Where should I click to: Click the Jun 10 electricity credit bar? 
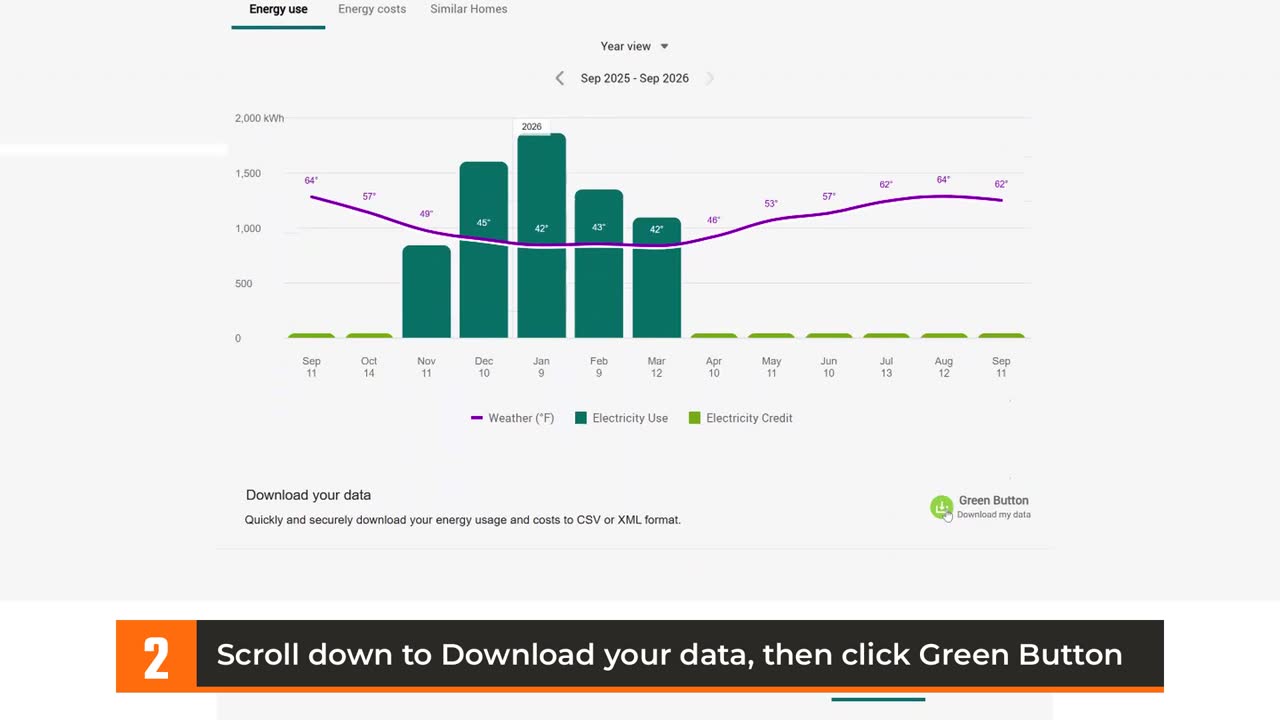click(x=829, y=336)
